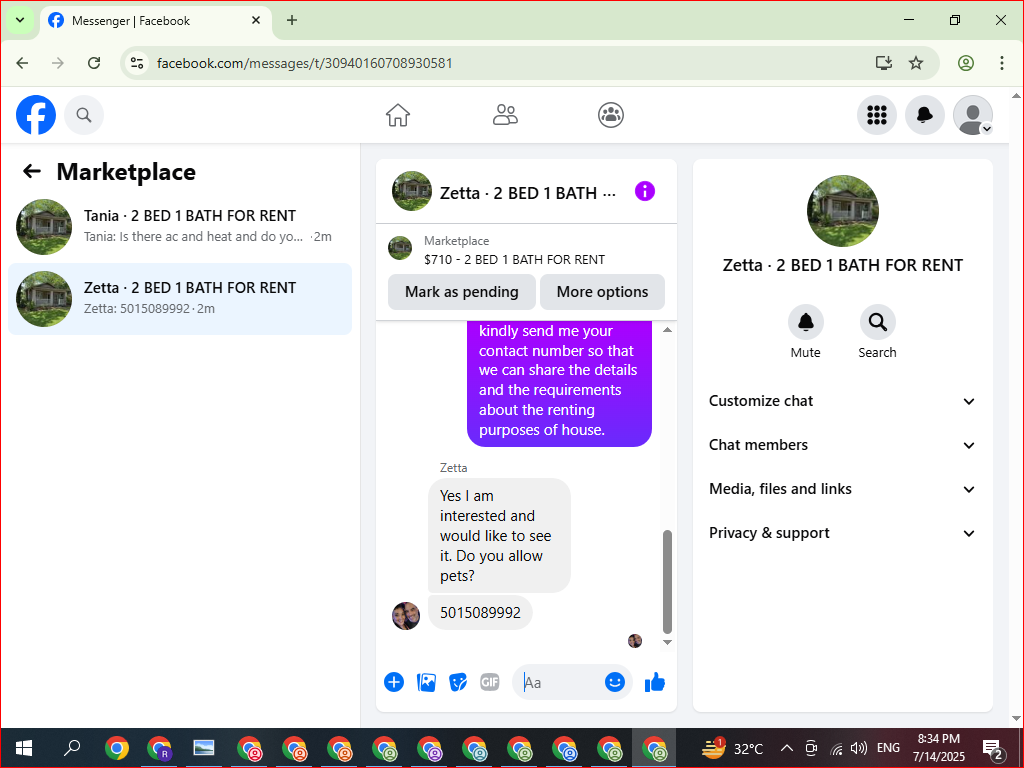Click the chat messages scrollbar thumb

pos(667,582)
